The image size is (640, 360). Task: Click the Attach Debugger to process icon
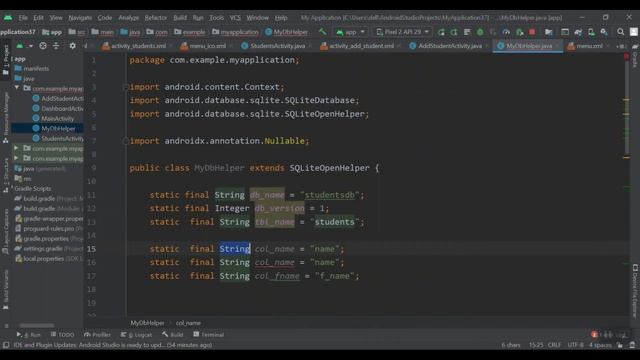coord(519,32)
